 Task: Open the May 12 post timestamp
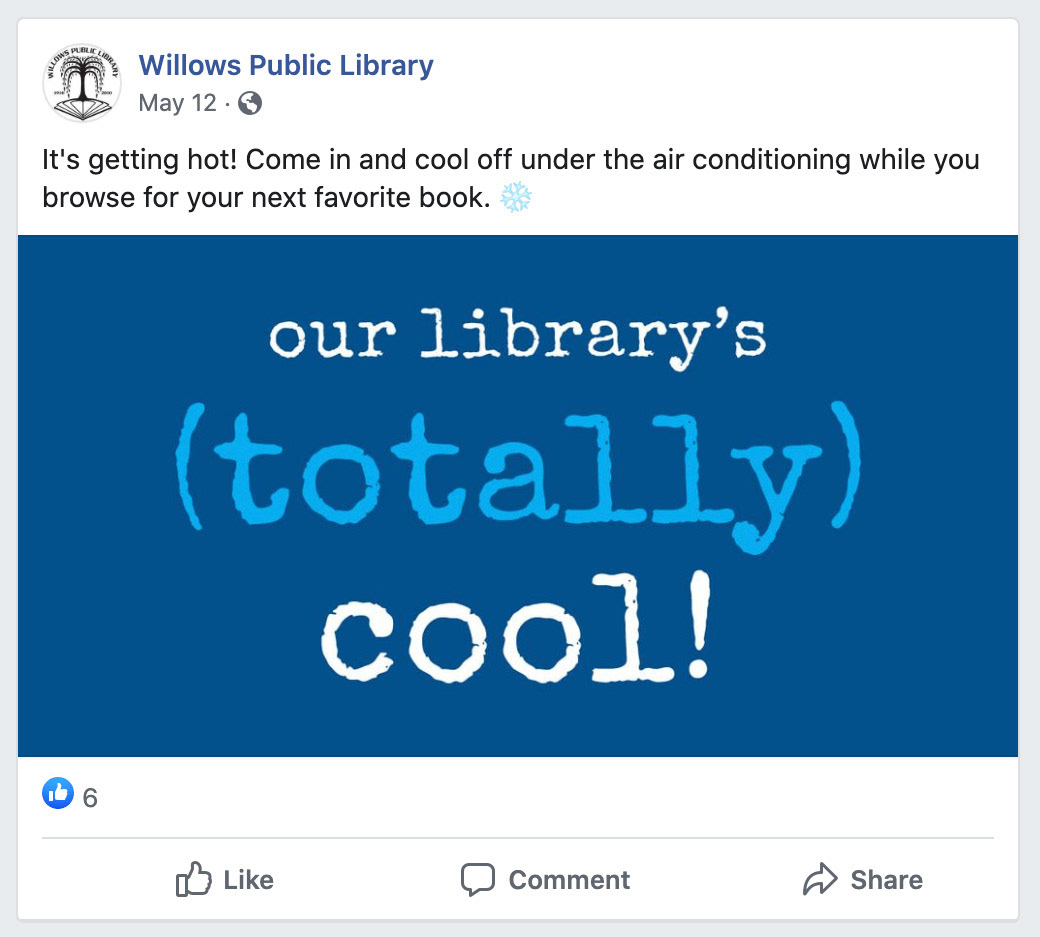tap(177, 103)
